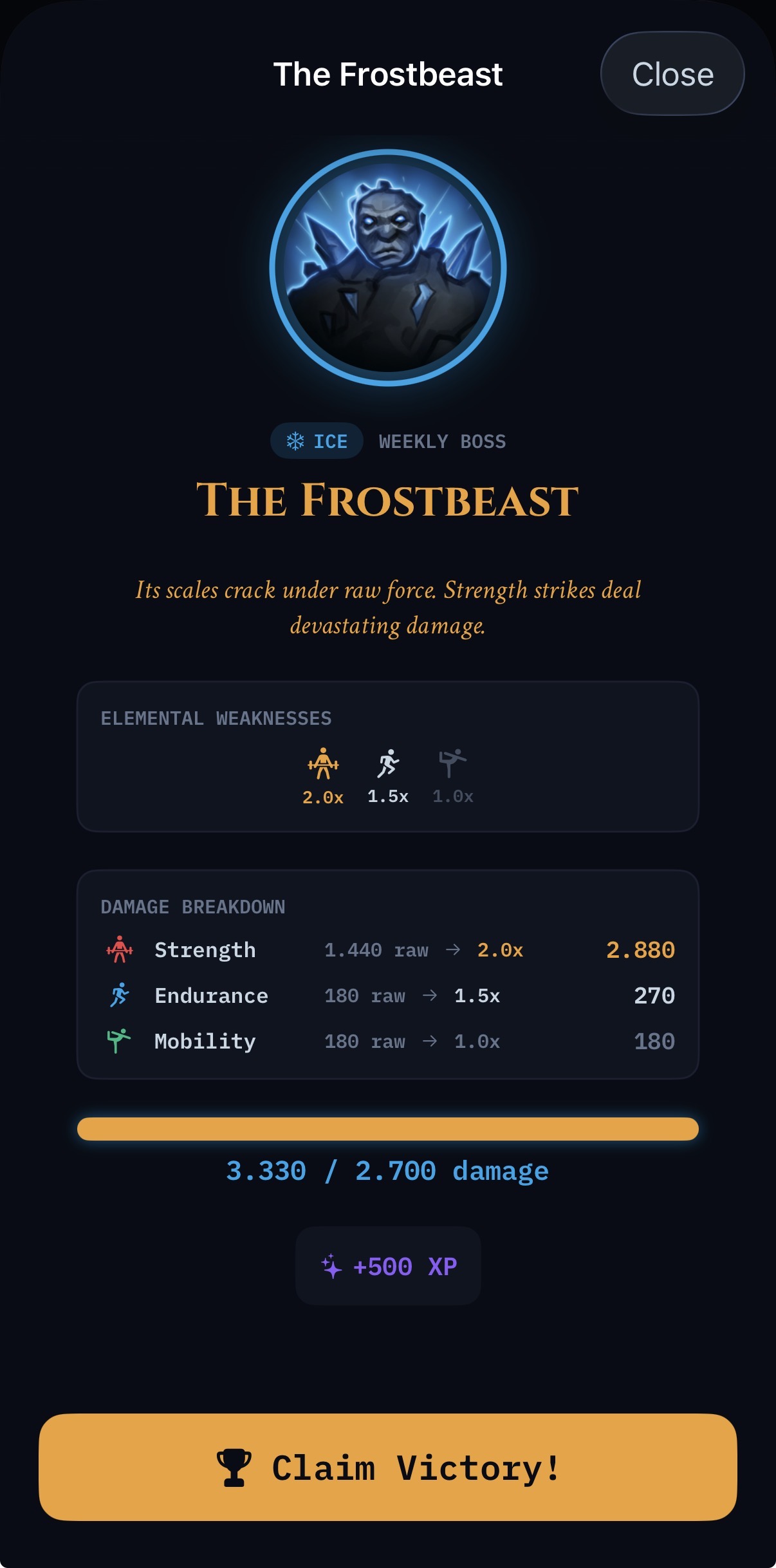776x1568 pixels.
Task: Tap the Strength weightlifter weakness icon
Action: click(x=323, y=763)
